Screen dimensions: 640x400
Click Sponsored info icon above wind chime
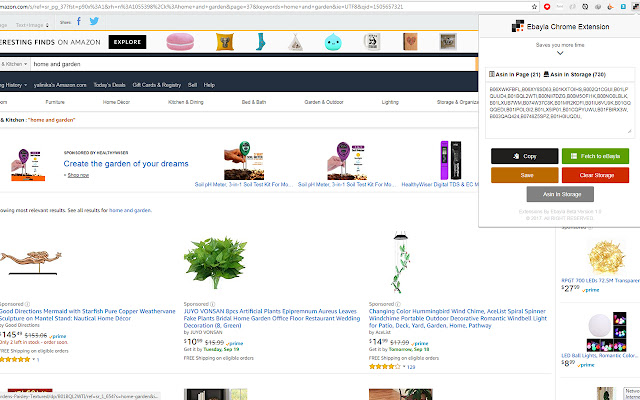coord(398,304)
